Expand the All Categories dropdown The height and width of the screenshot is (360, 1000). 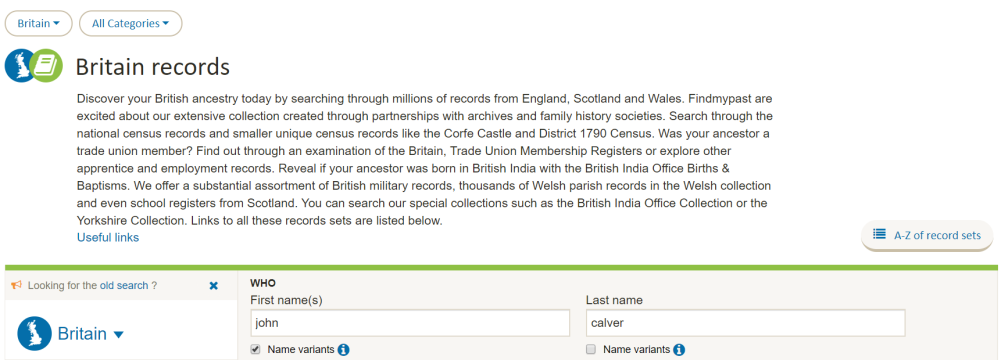[131, 24]
